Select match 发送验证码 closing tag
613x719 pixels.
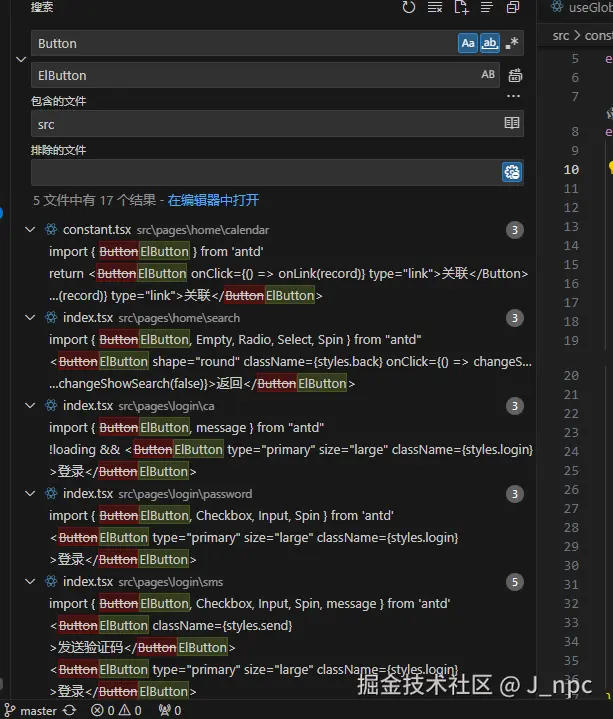pyautogui.click(x=142, y=648)
